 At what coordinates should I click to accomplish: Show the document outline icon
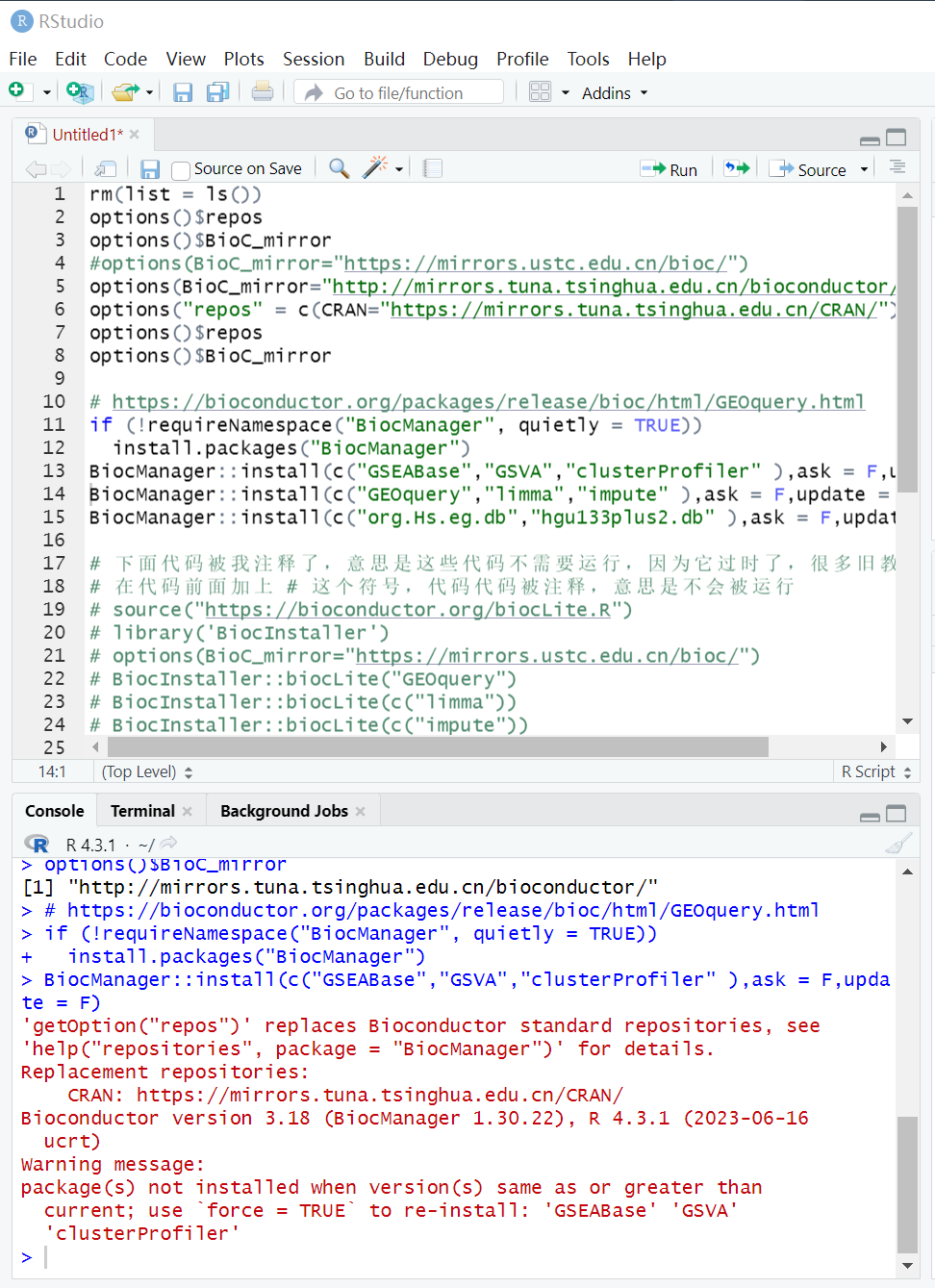(x=897, y=167)
